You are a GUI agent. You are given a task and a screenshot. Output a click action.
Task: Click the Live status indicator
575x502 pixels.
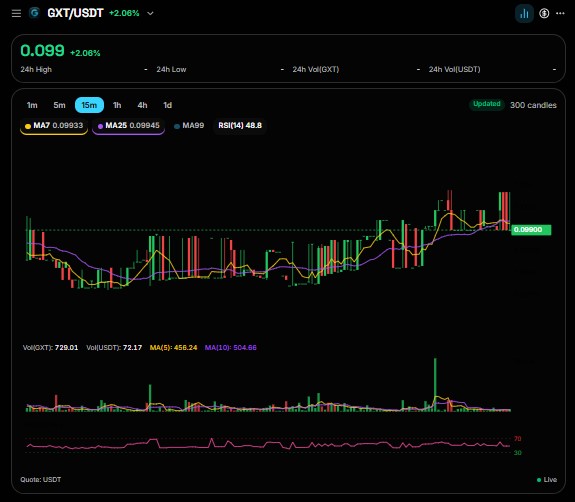[547, 480]
